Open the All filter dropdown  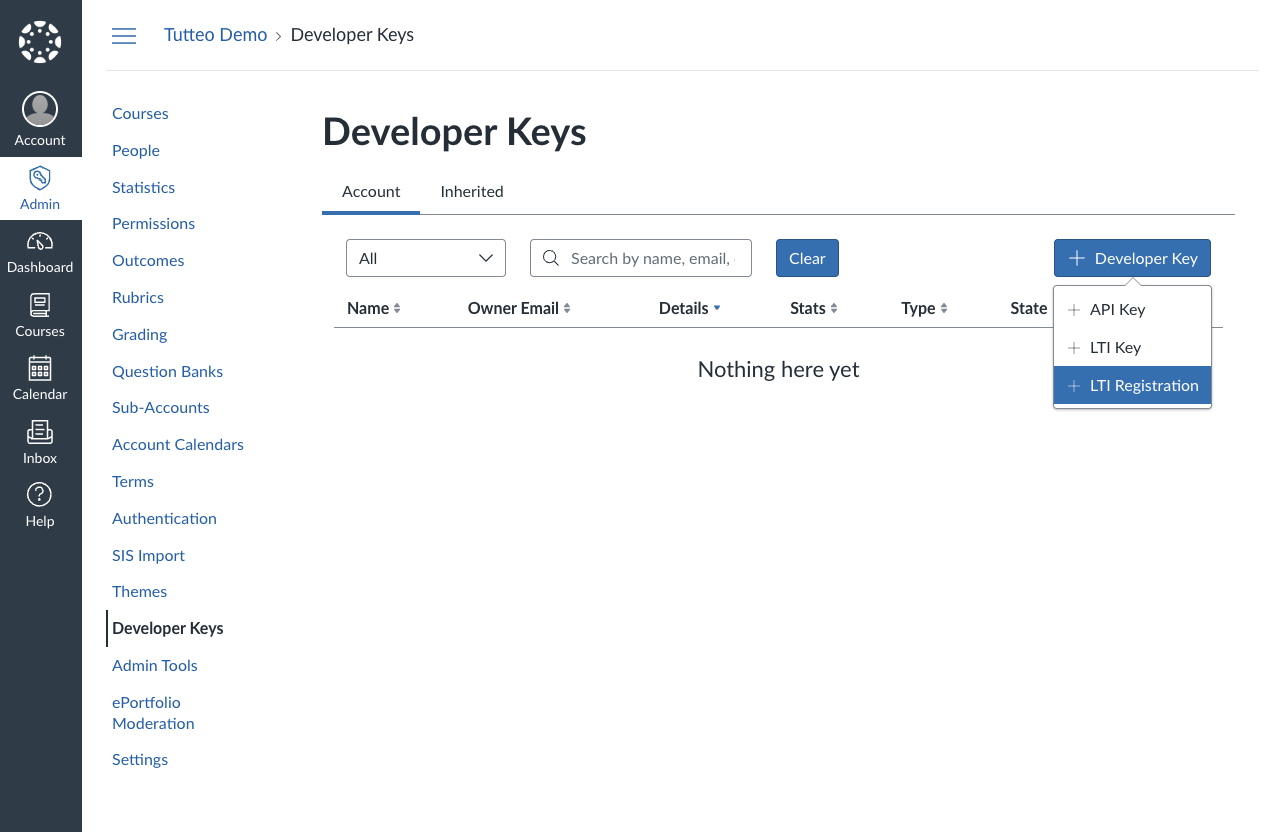(x=425, y=258)
